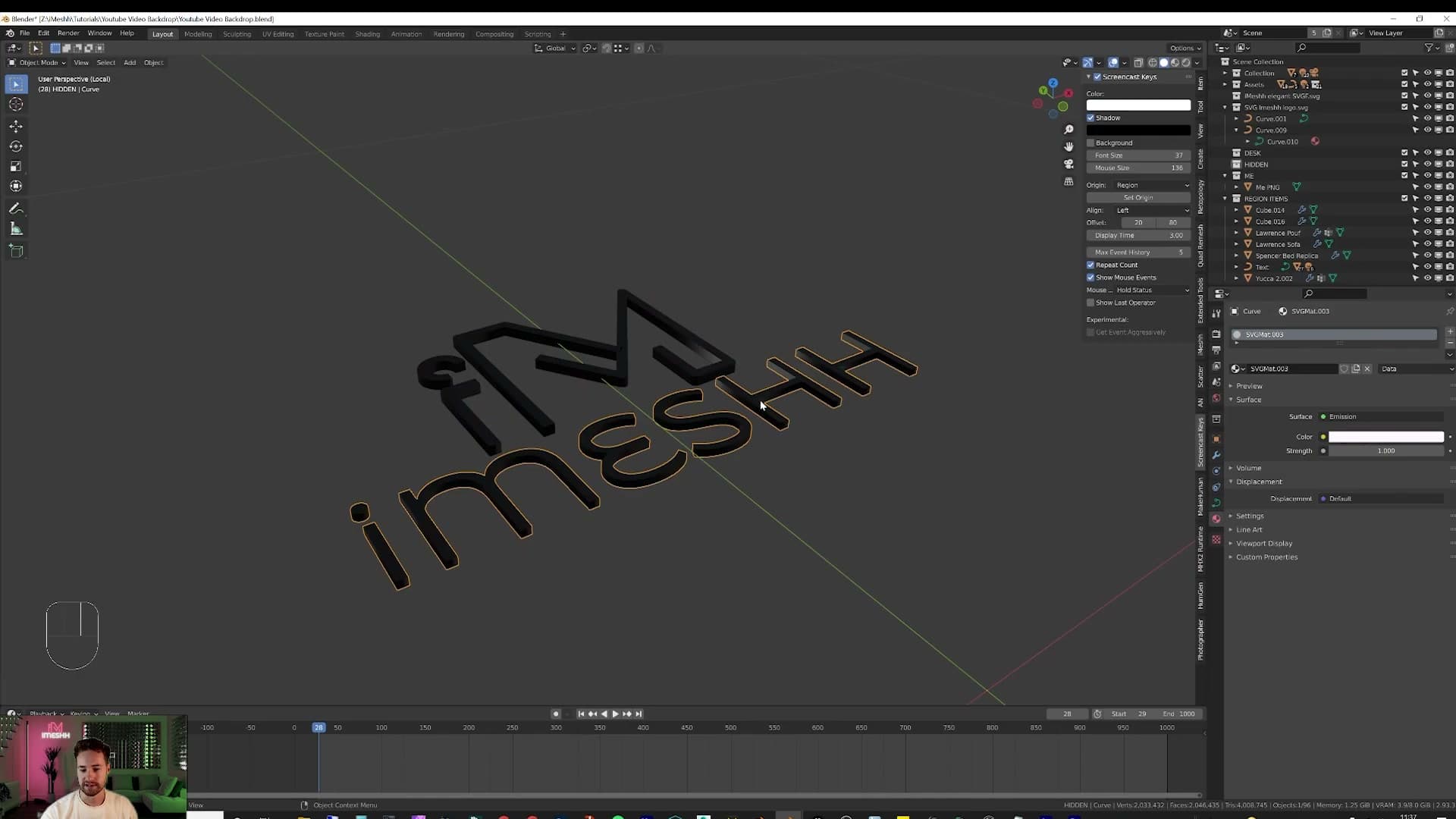Expand the Collection item in the outliner
Viewport: 1456px width, 819px height.
tap(1225, 74)
